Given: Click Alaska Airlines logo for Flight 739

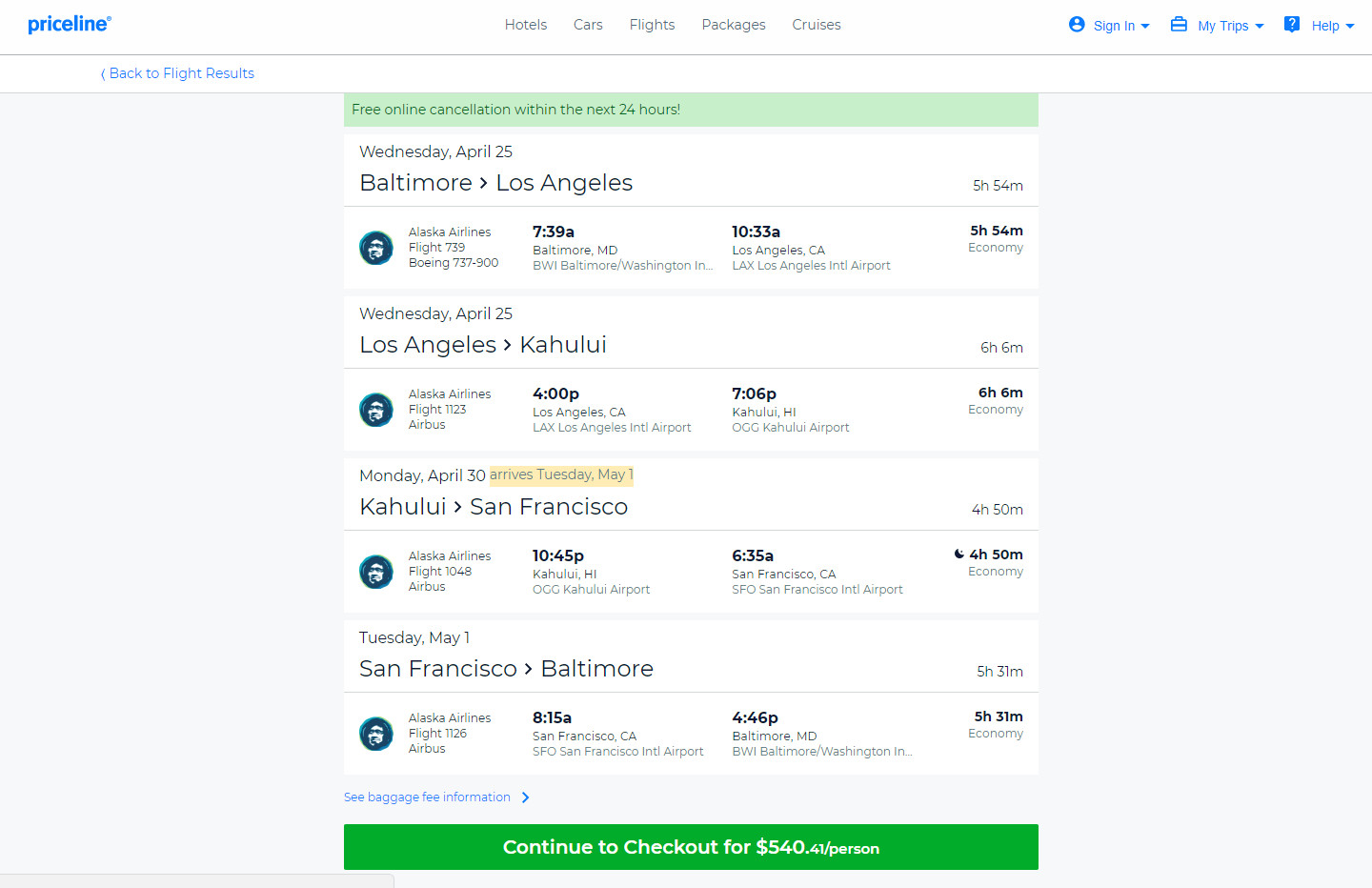Looking at the screenshot, I should tap(376, 248).
